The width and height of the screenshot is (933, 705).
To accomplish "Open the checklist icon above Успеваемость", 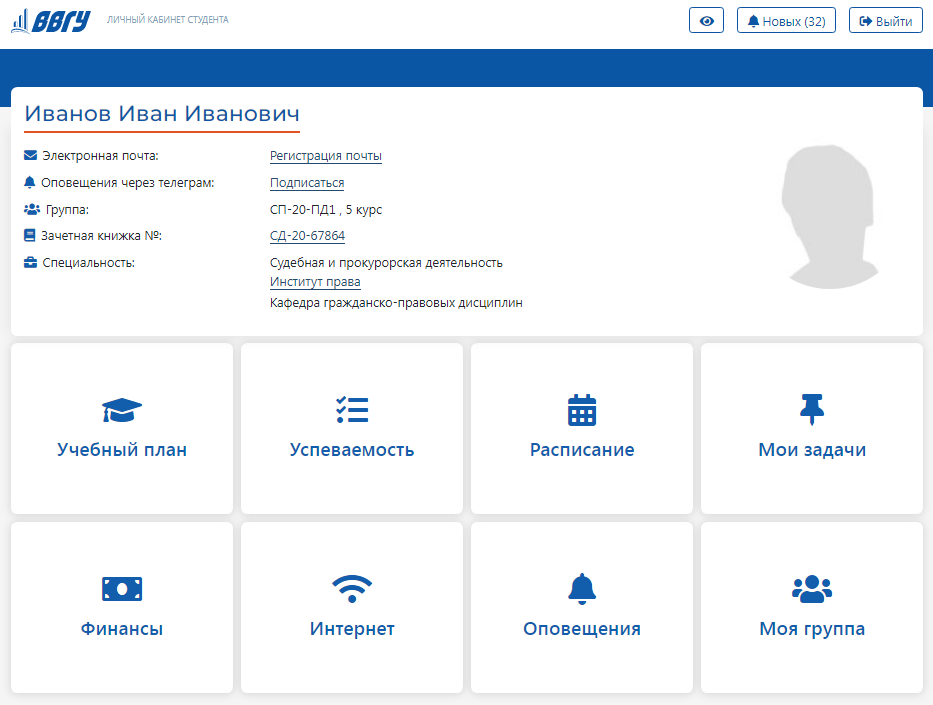I will click(x=352, y=410).
